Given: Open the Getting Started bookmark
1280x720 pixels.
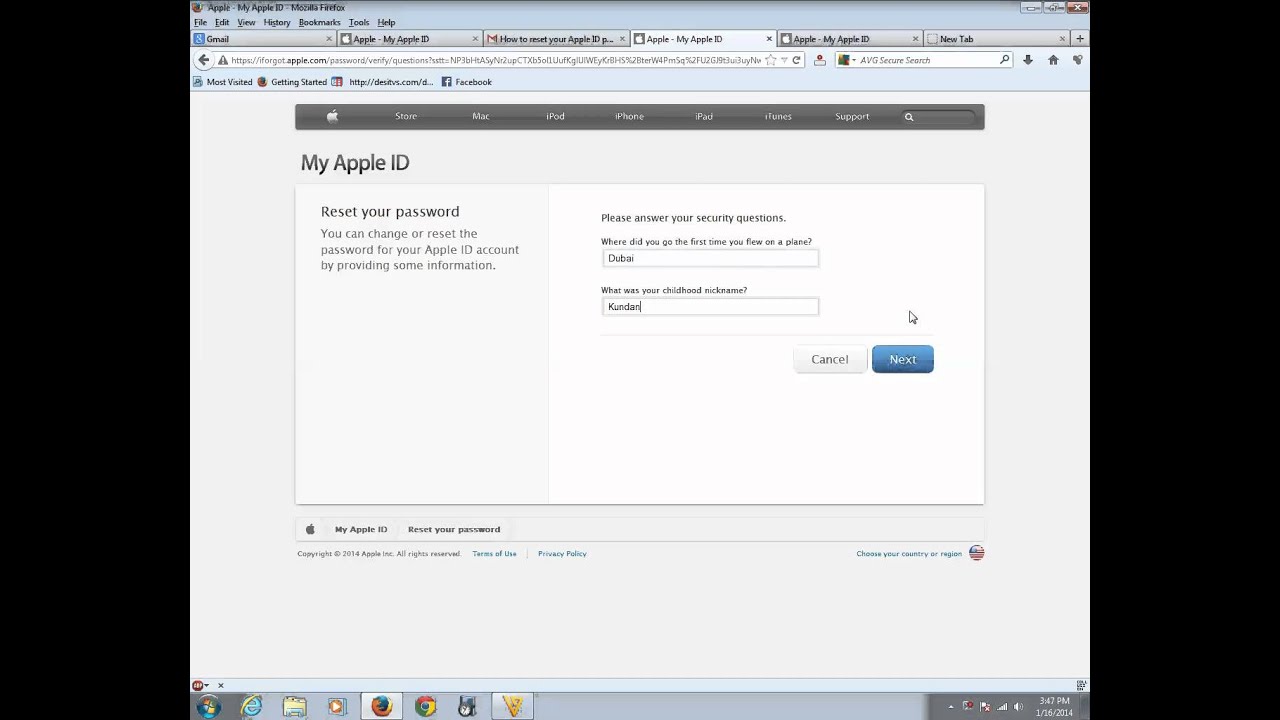Looking at the screenshot, I should [x=292, y=82].
